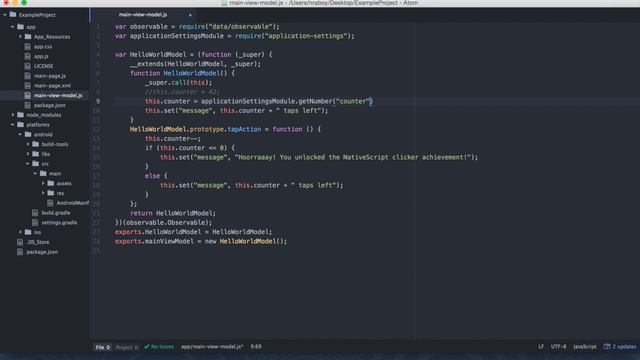Change line ending via LF selector
640x360 pixels.
pos(541,347)
